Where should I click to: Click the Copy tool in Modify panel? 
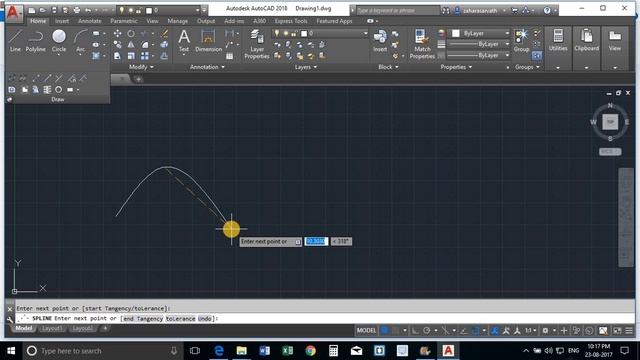click(118, 44)
